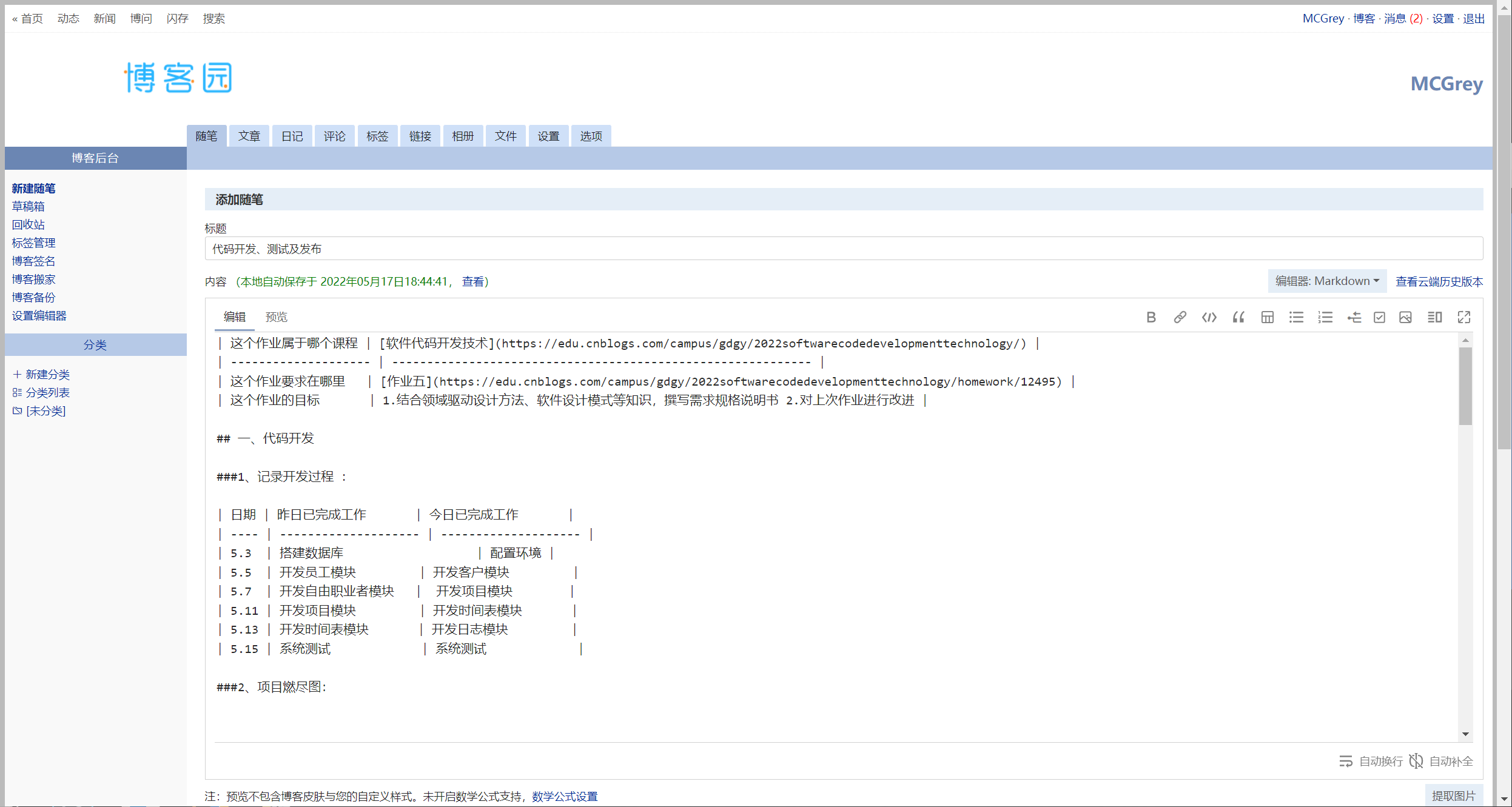Enter fullscreen editing mode
Screen dimensions: 1512x807
click(x=1463, y=317)
